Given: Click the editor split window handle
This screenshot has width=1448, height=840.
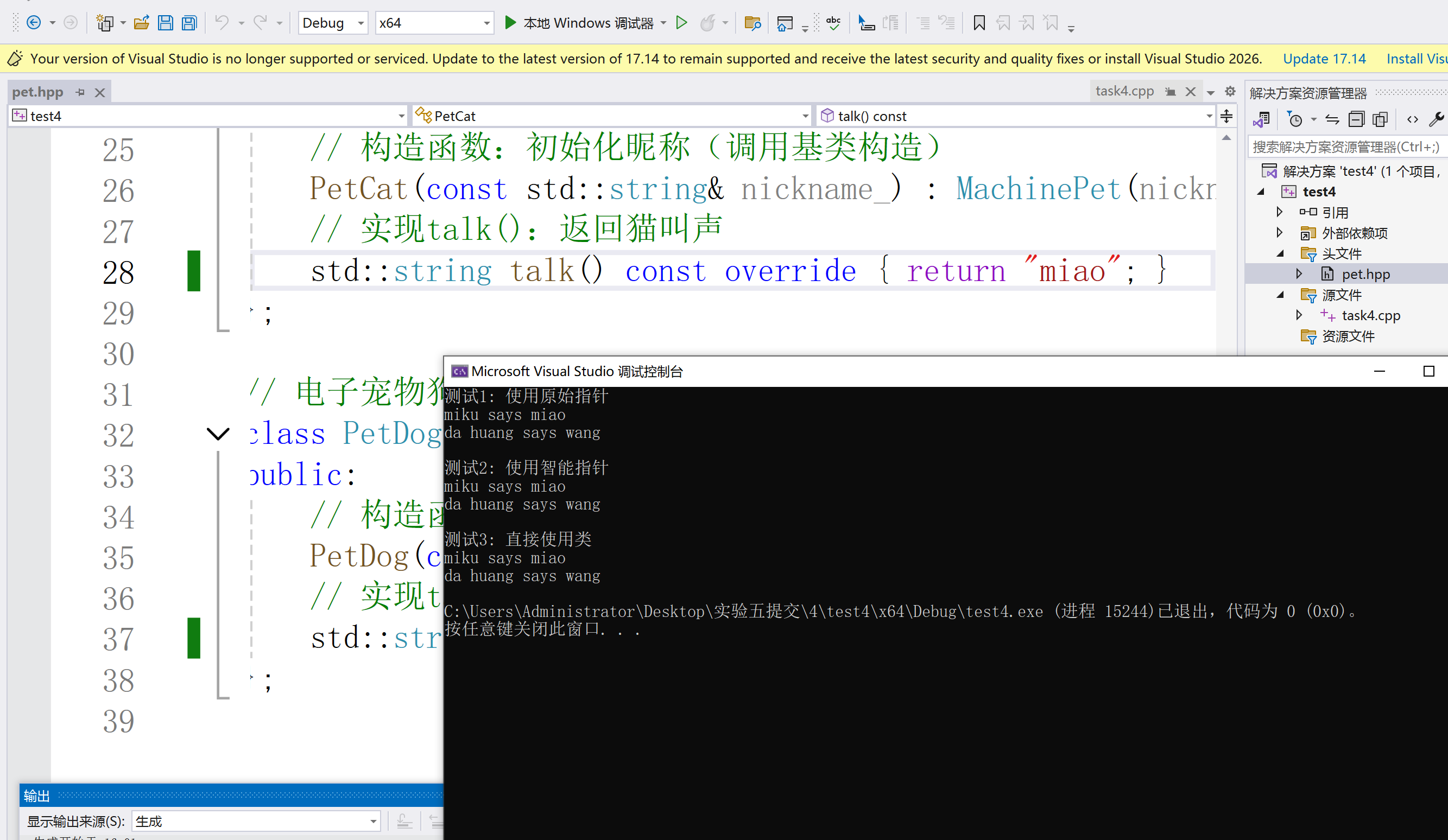Looking at the screenshot, I should (1226, 116).
